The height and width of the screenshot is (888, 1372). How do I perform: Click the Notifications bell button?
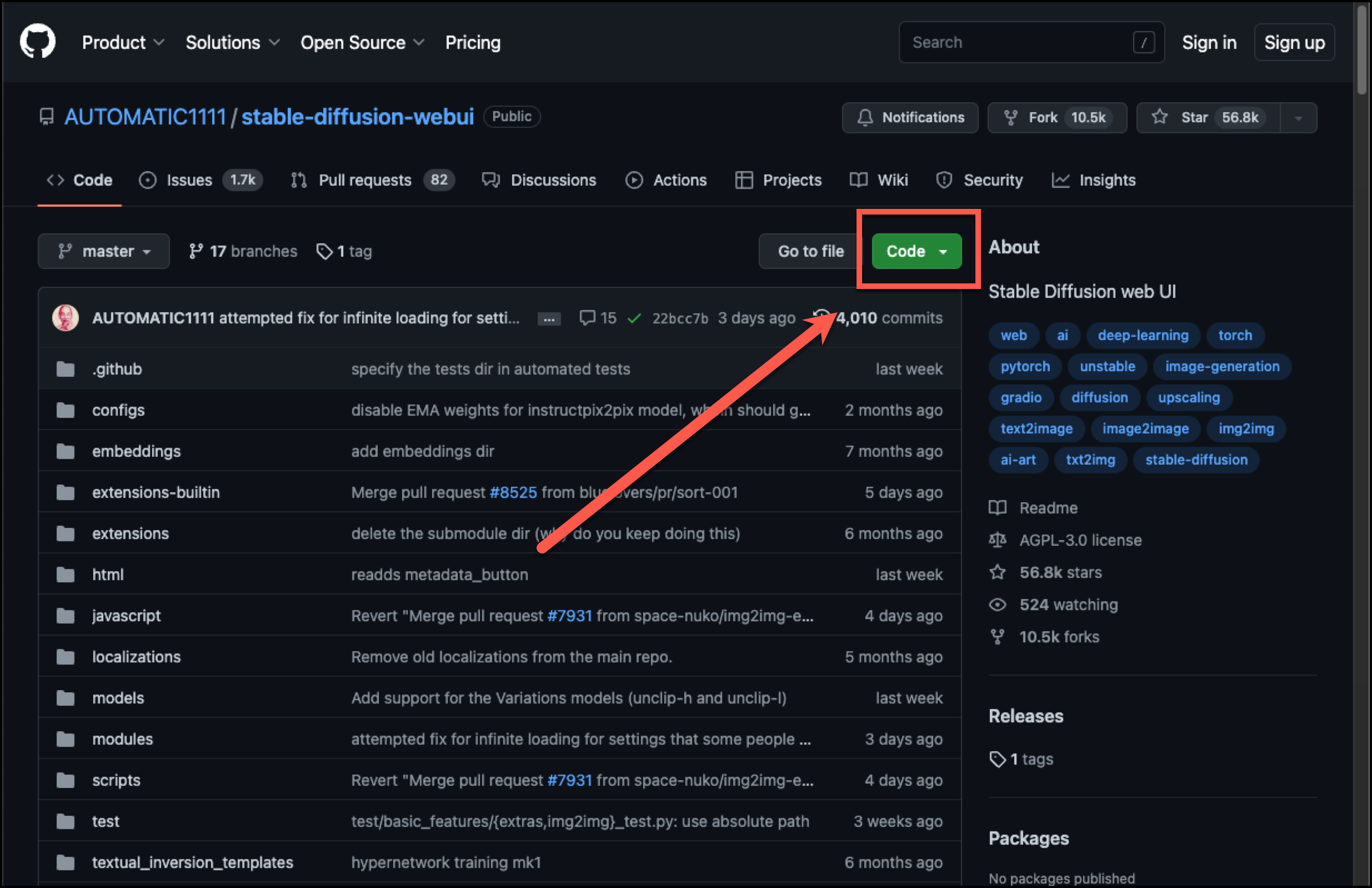click(x=910, y=118)
